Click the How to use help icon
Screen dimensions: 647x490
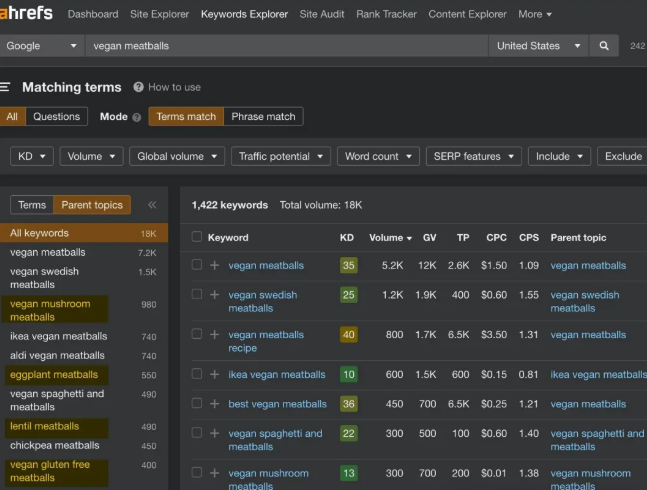click(139, 87)
